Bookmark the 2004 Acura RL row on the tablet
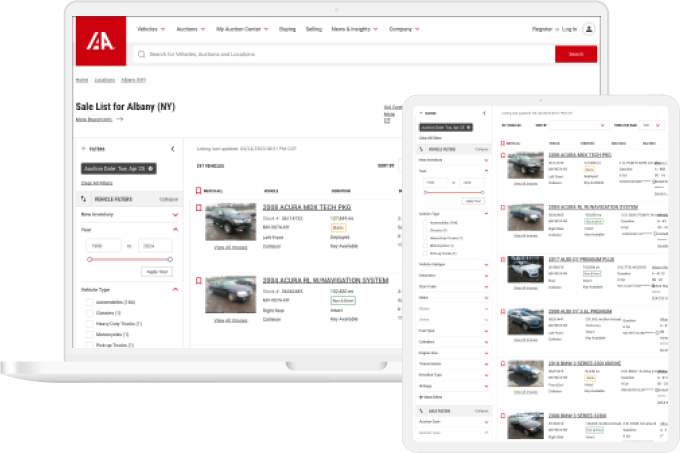 [503, 208]
